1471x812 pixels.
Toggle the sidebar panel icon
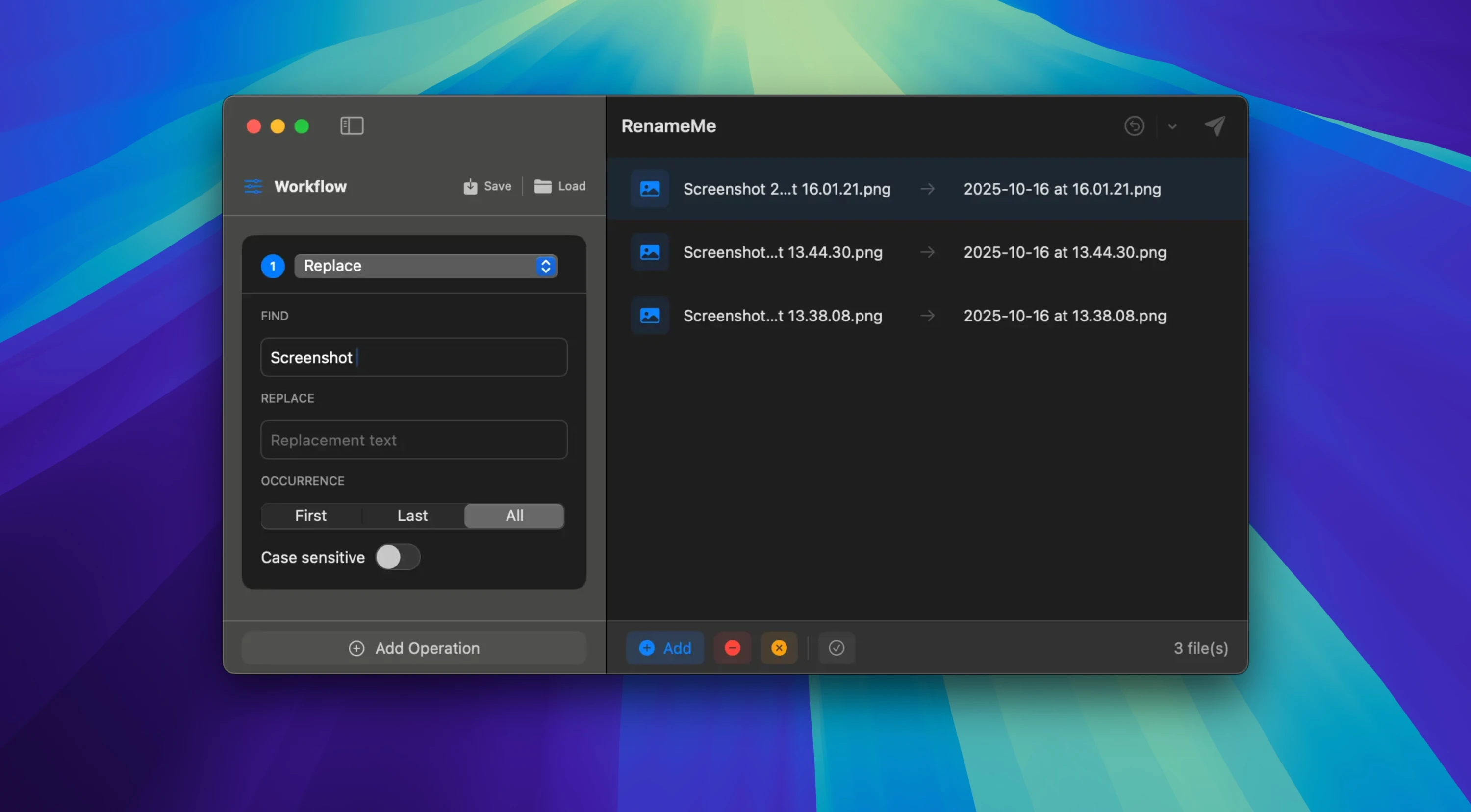pos(352,125)
